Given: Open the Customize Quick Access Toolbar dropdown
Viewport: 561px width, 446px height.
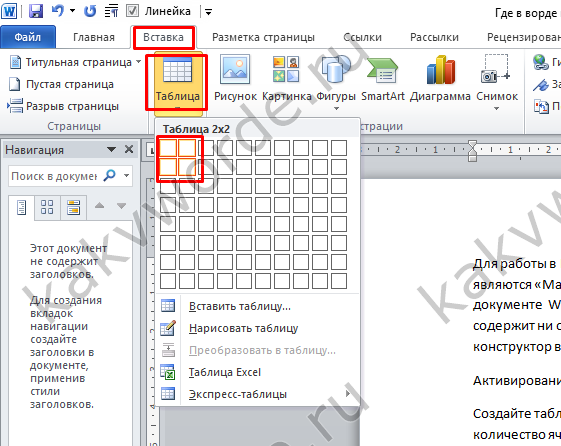Looking at the screenshot, I should (x=208, y=13).
